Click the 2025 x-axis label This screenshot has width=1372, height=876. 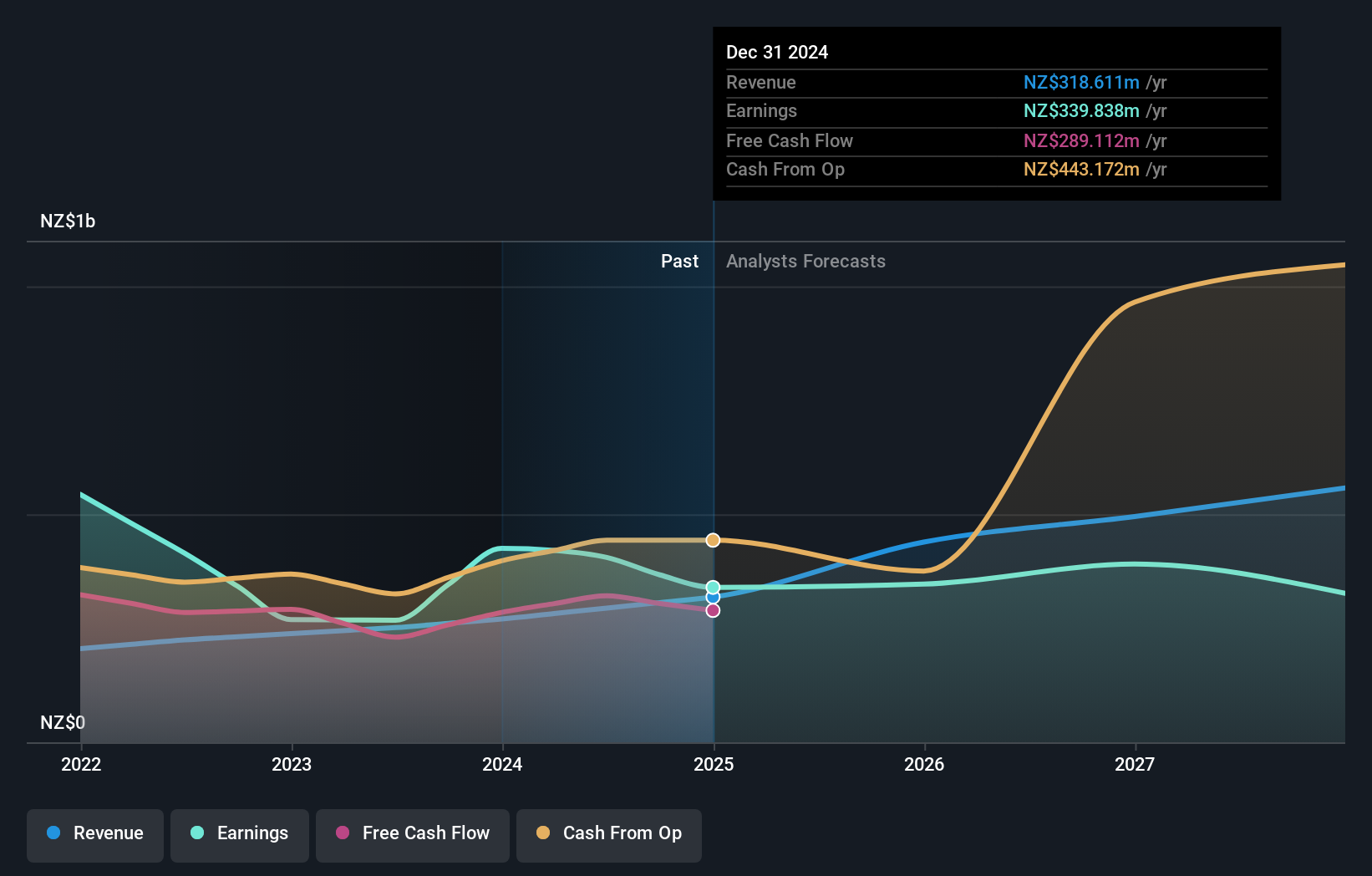[x=714, y=764]
